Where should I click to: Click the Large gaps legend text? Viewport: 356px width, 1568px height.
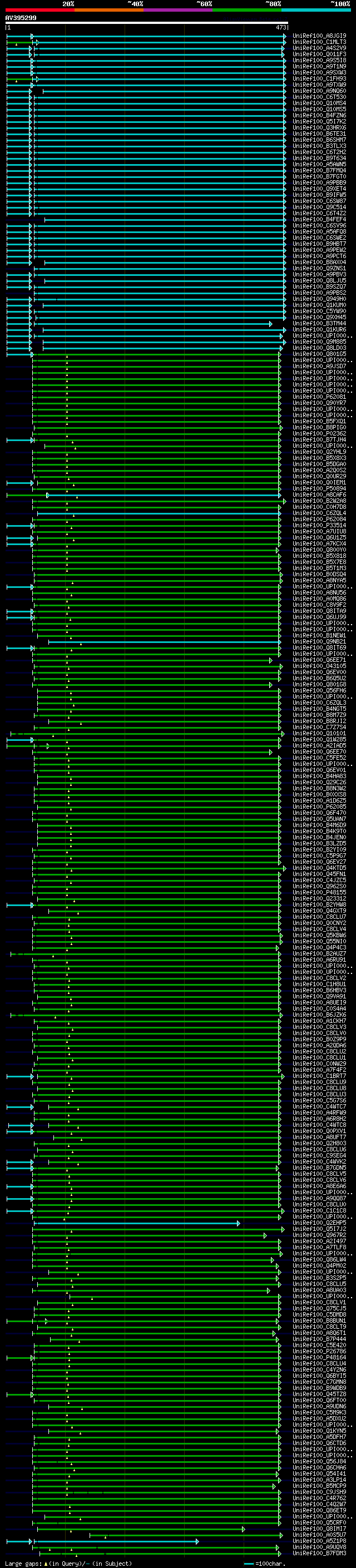coord(68,1564)
